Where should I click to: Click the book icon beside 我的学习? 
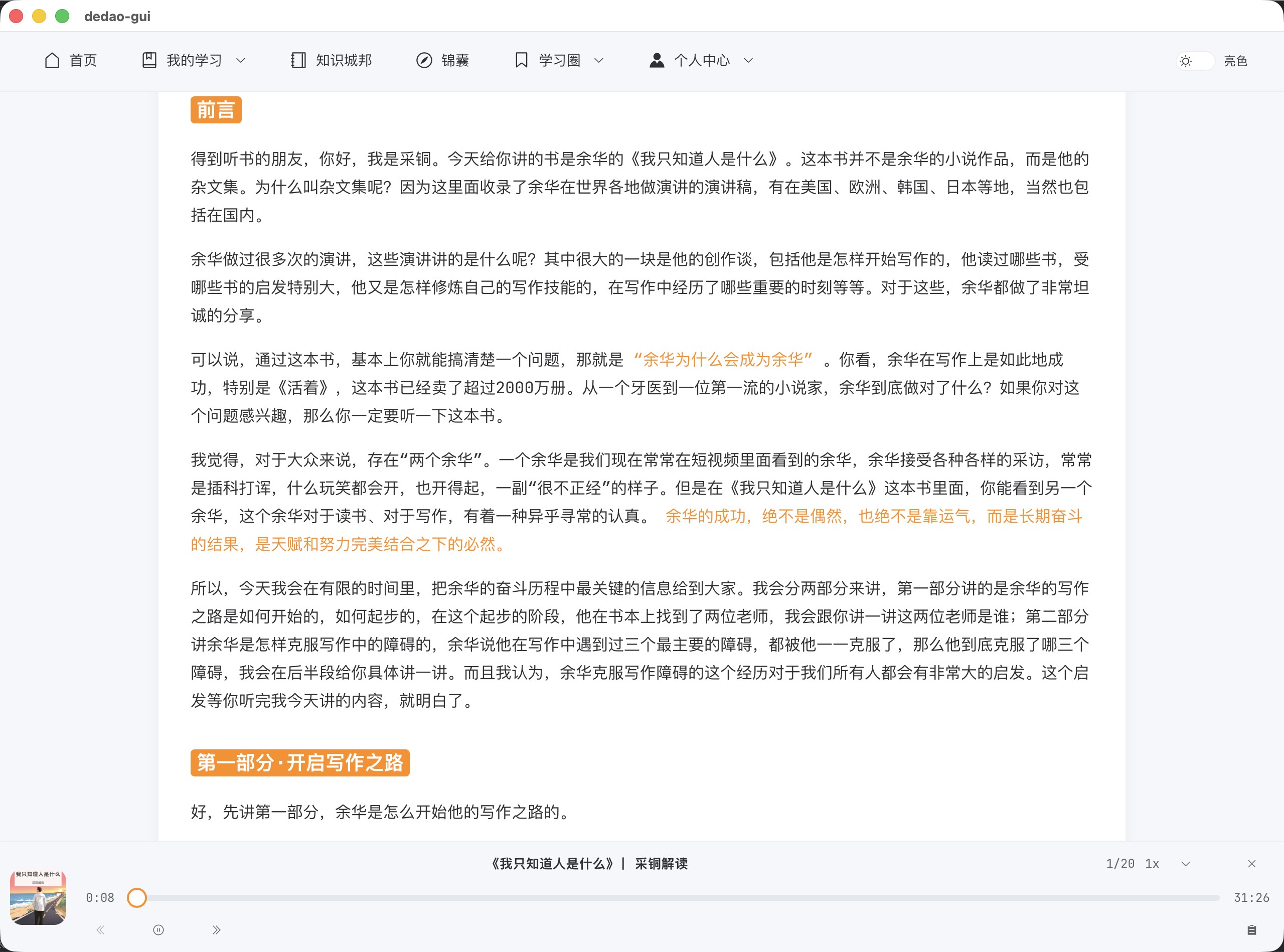click(x=149, y=61)
